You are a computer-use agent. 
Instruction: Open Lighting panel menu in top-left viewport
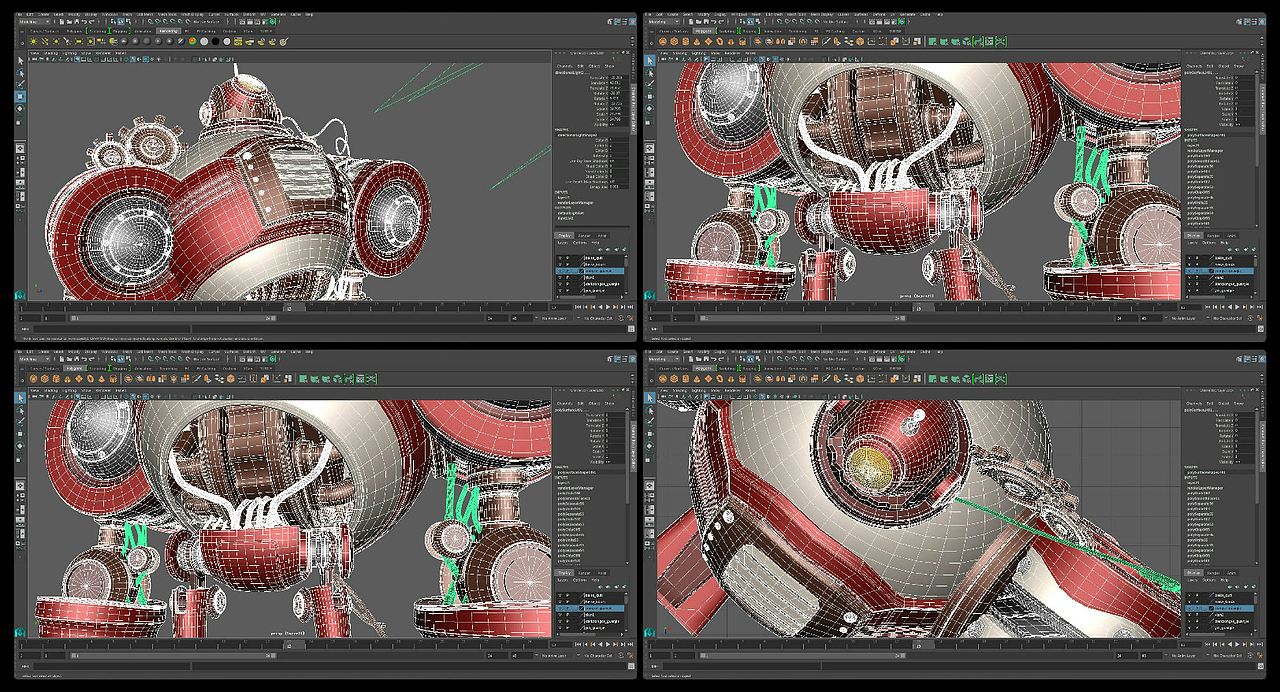coord(70,53)
